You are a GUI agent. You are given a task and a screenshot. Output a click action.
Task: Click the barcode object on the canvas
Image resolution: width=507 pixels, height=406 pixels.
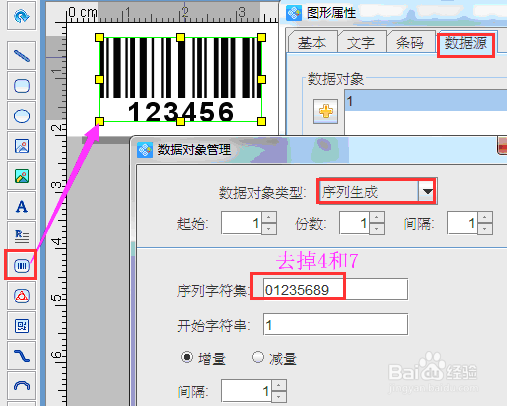[180, 79]
